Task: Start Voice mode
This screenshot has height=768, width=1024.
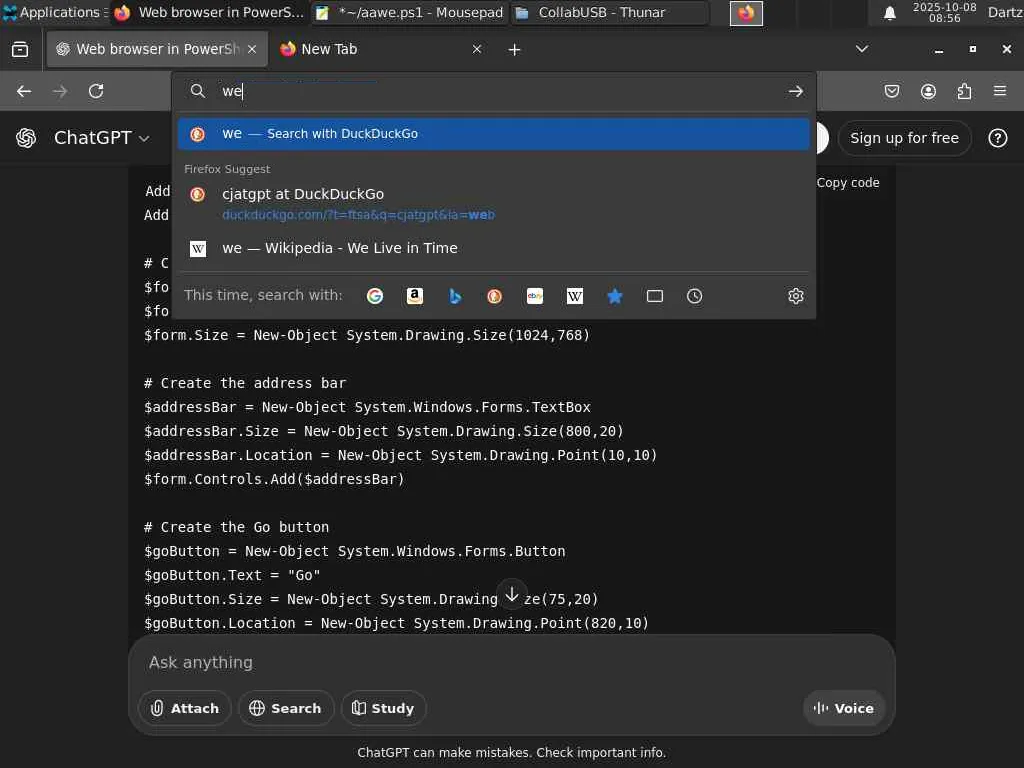Action: pyautogui.click(x=844, y=708)
